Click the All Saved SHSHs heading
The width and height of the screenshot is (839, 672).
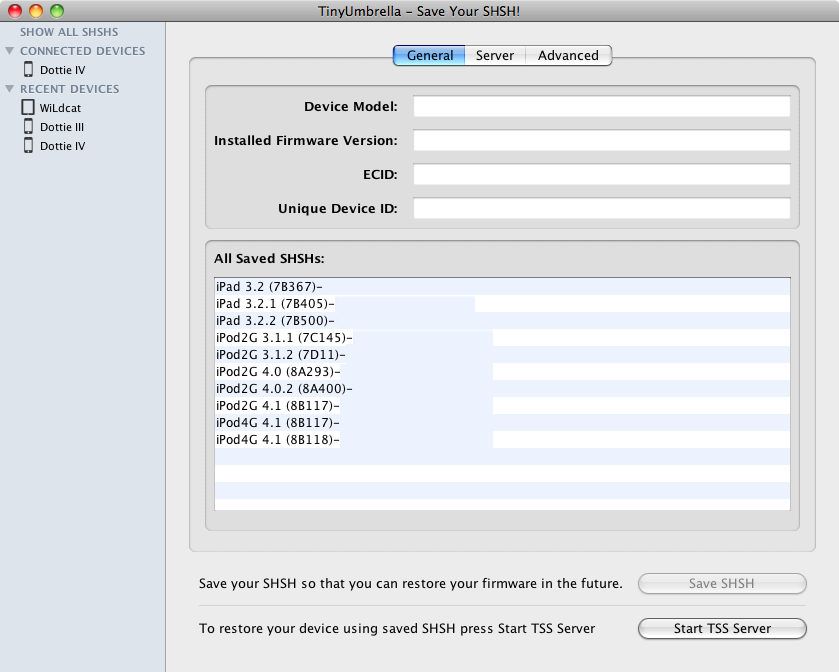click(269, 259)
